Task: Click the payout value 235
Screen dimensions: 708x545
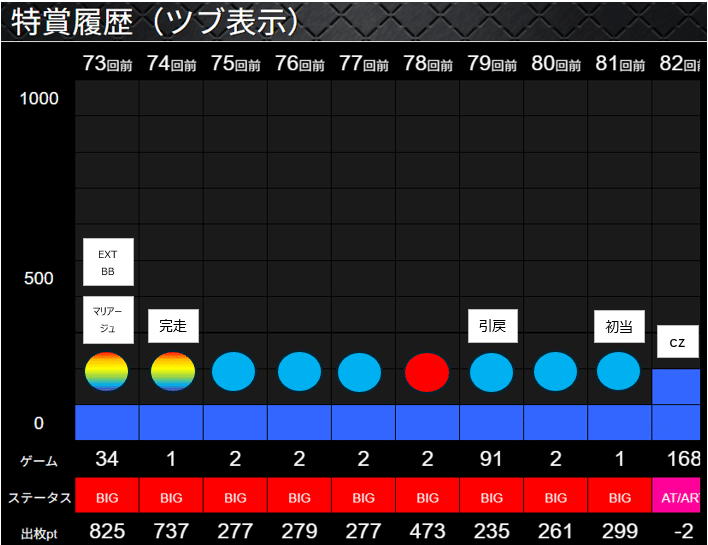Action: click(x=492, y=531)
